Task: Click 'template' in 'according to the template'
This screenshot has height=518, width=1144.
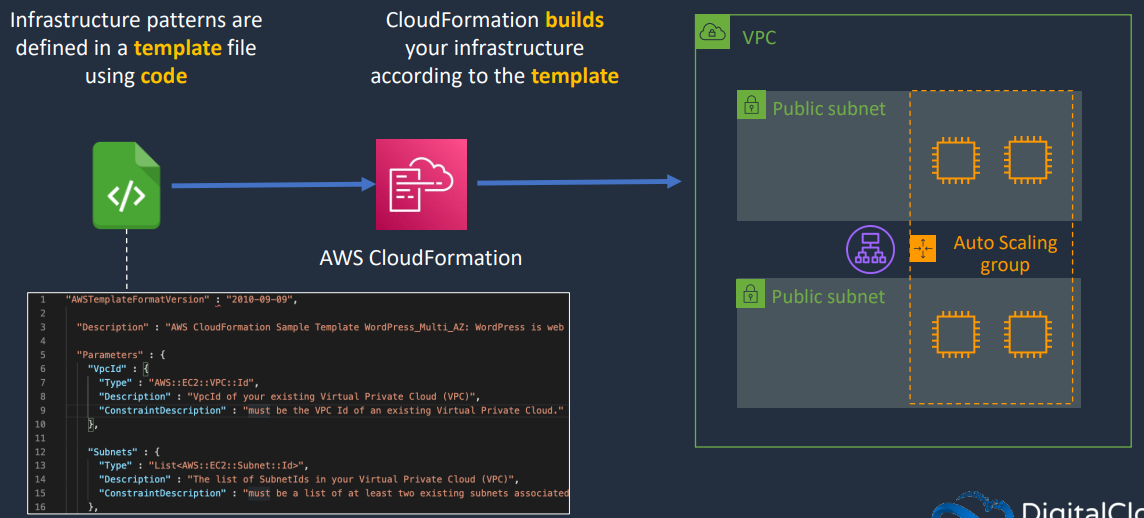Action: tap(575, 75)
